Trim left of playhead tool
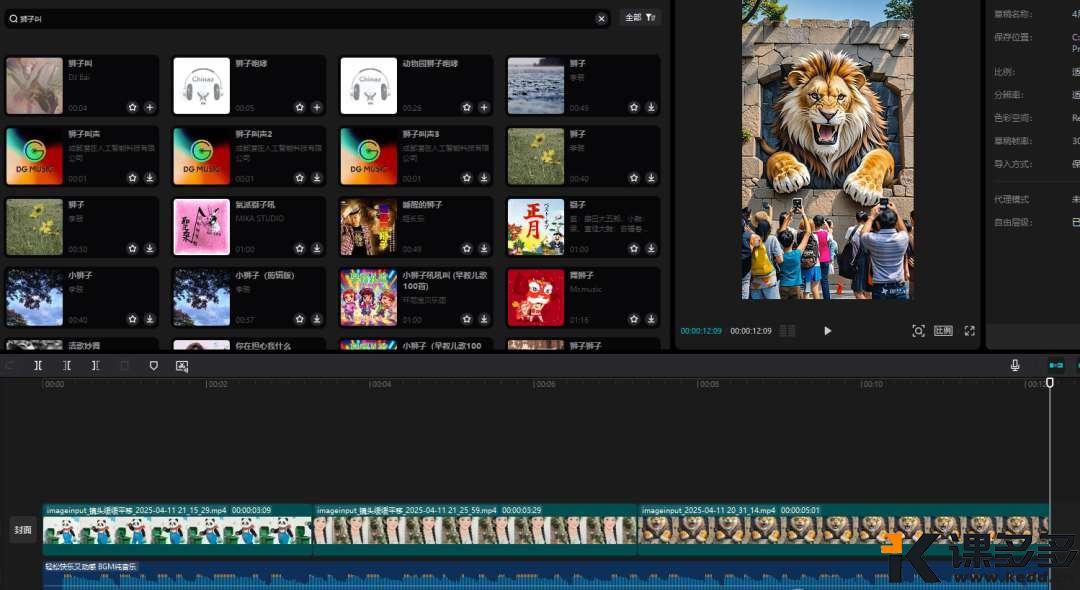Screen dimensions: 1080x590 [x=67, y=366]
